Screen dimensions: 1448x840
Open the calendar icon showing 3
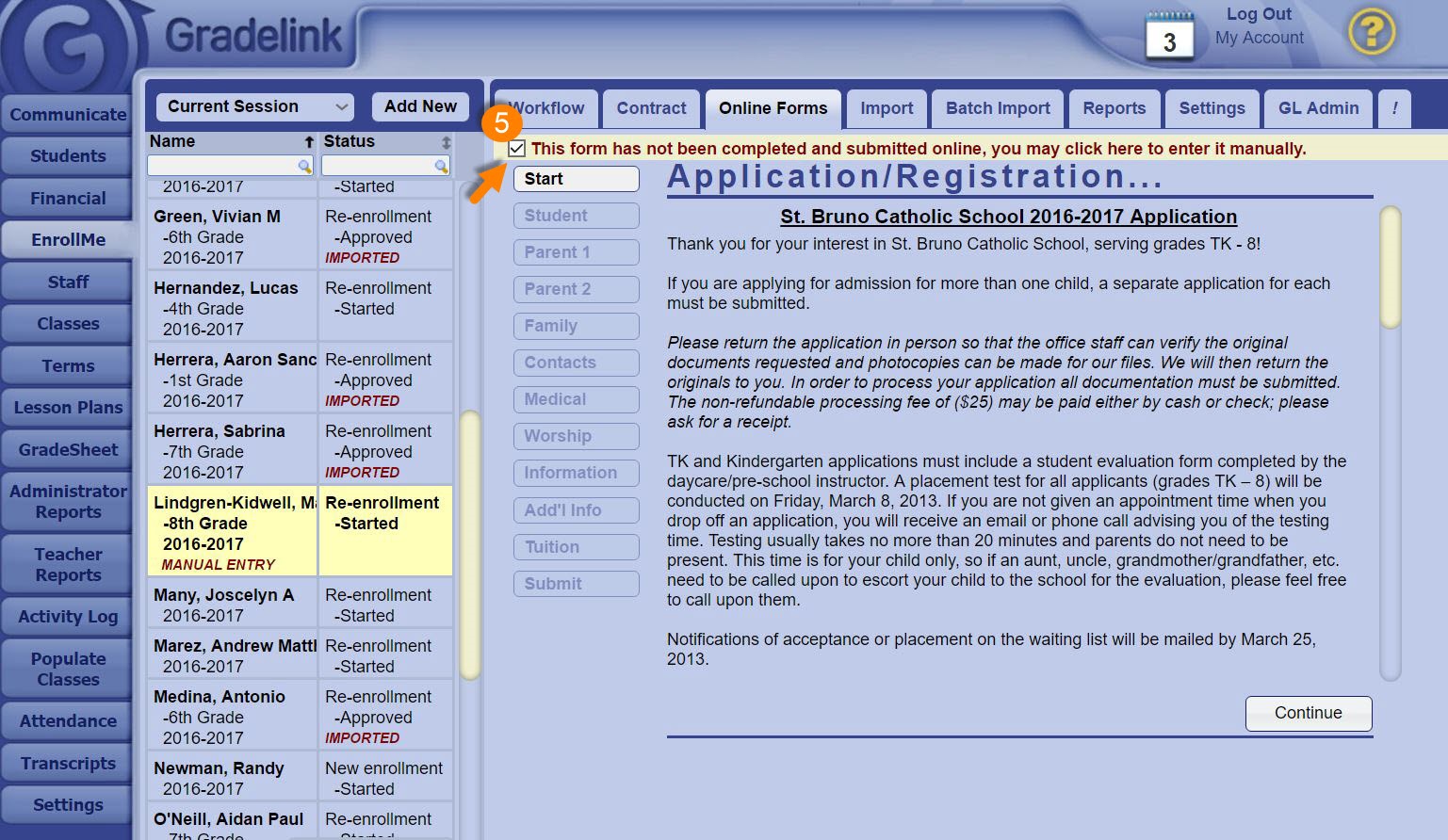(x=1169, y=37)
